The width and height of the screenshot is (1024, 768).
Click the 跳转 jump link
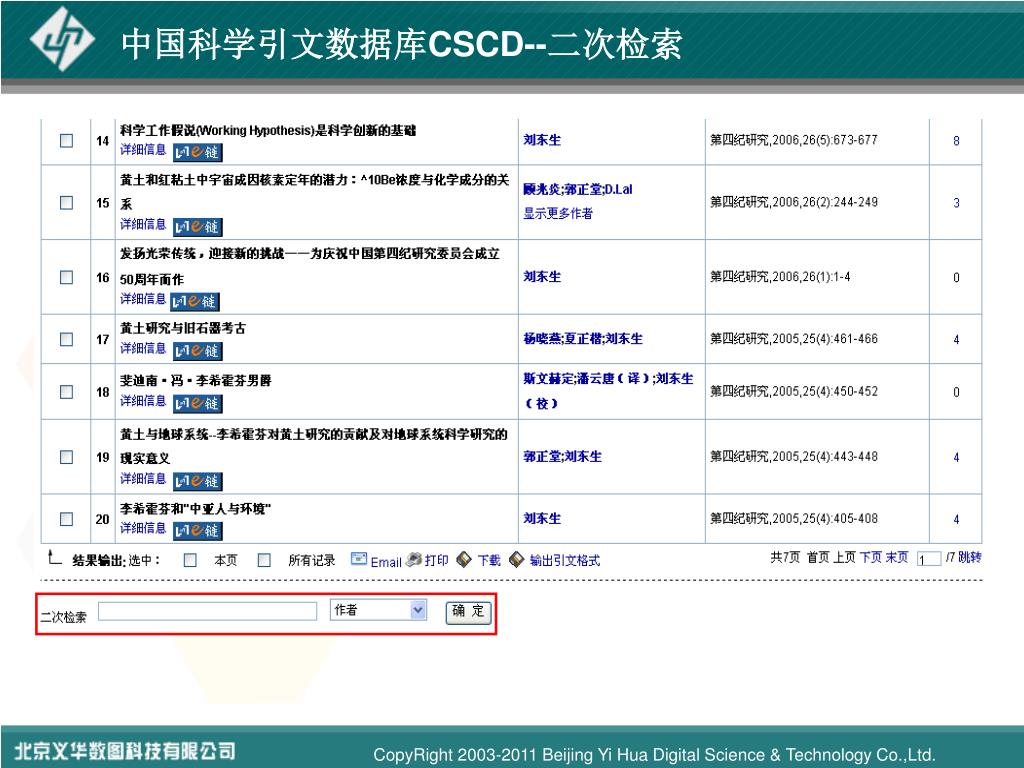click(970, 558)
